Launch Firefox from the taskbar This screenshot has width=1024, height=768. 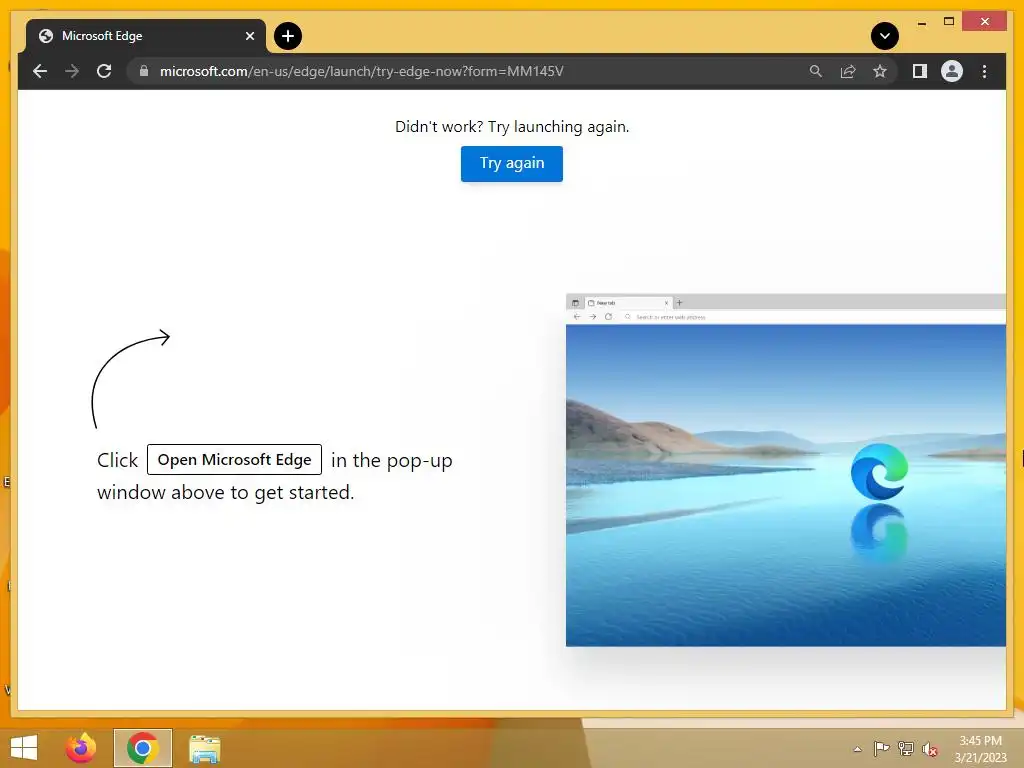coord(81,748)
